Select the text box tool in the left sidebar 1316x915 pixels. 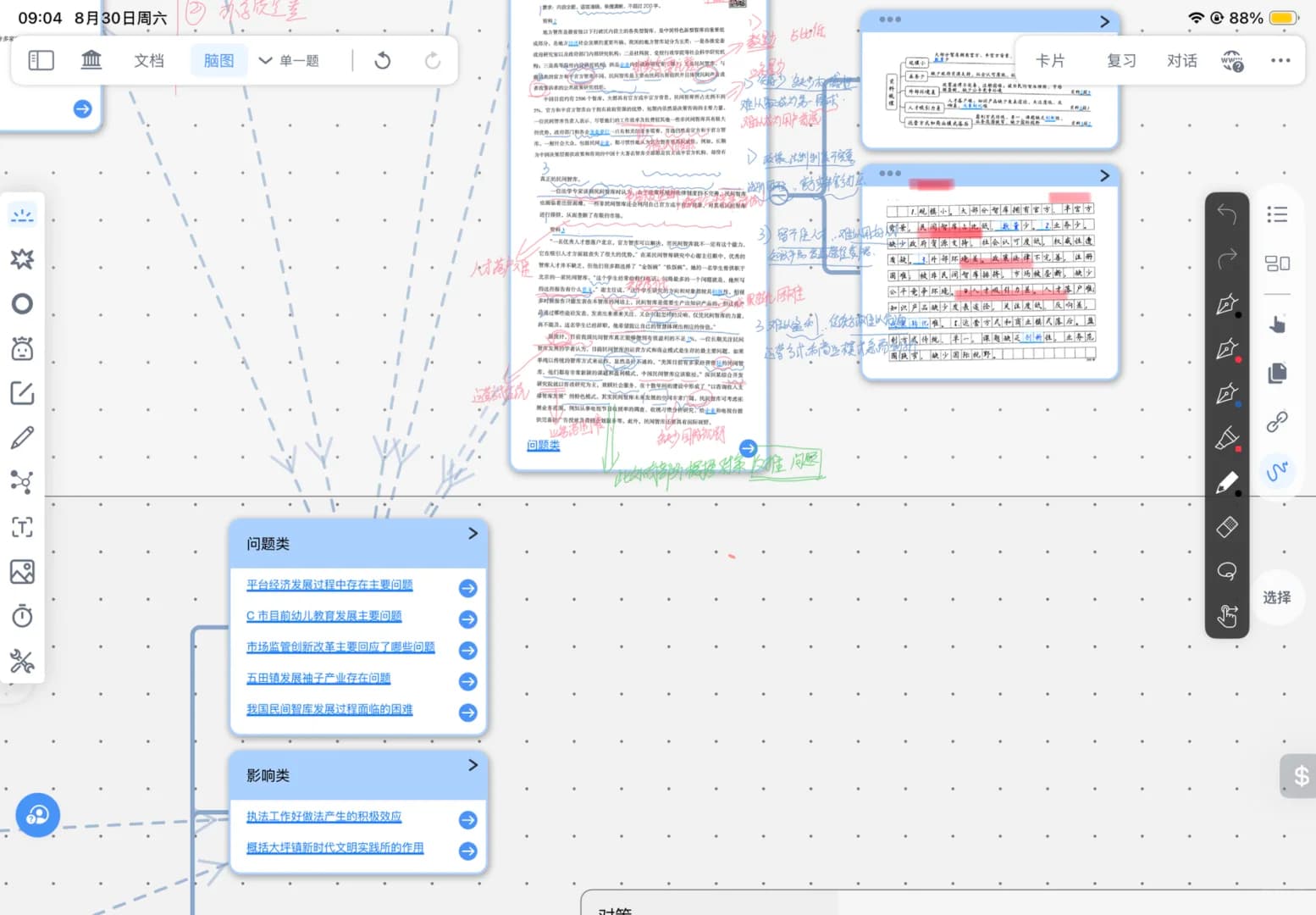22,527
